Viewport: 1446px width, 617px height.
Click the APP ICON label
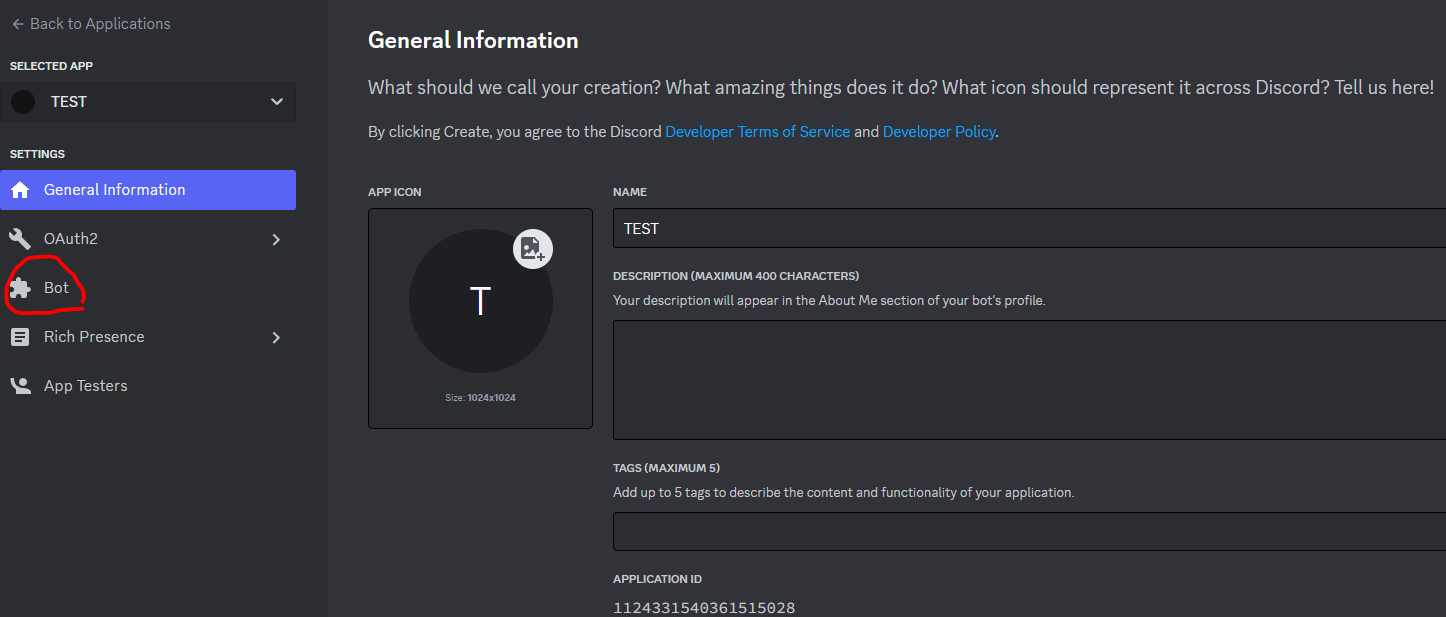(395, 192)
